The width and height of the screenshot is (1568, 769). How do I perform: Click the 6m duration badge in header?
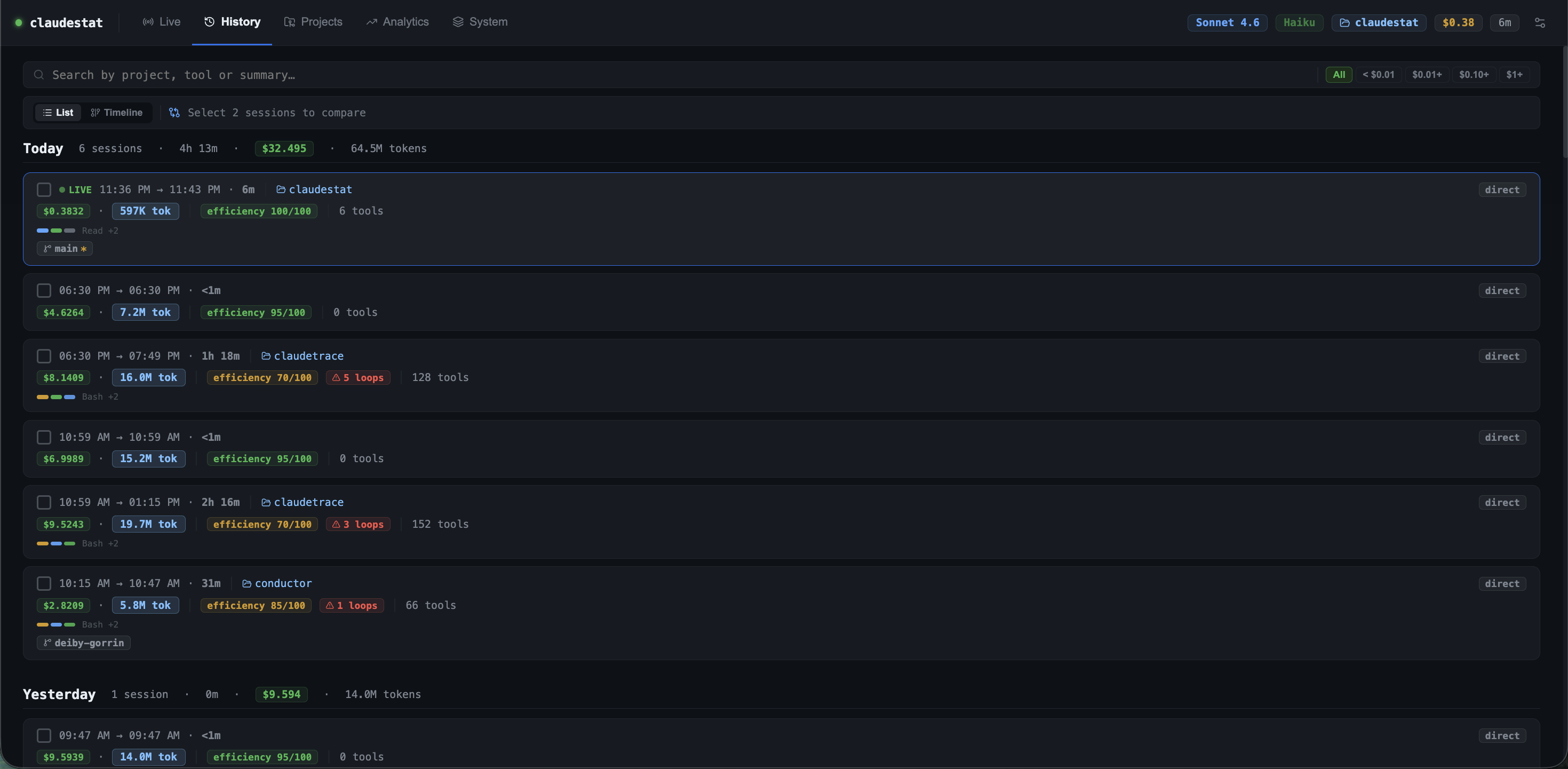1504,22
